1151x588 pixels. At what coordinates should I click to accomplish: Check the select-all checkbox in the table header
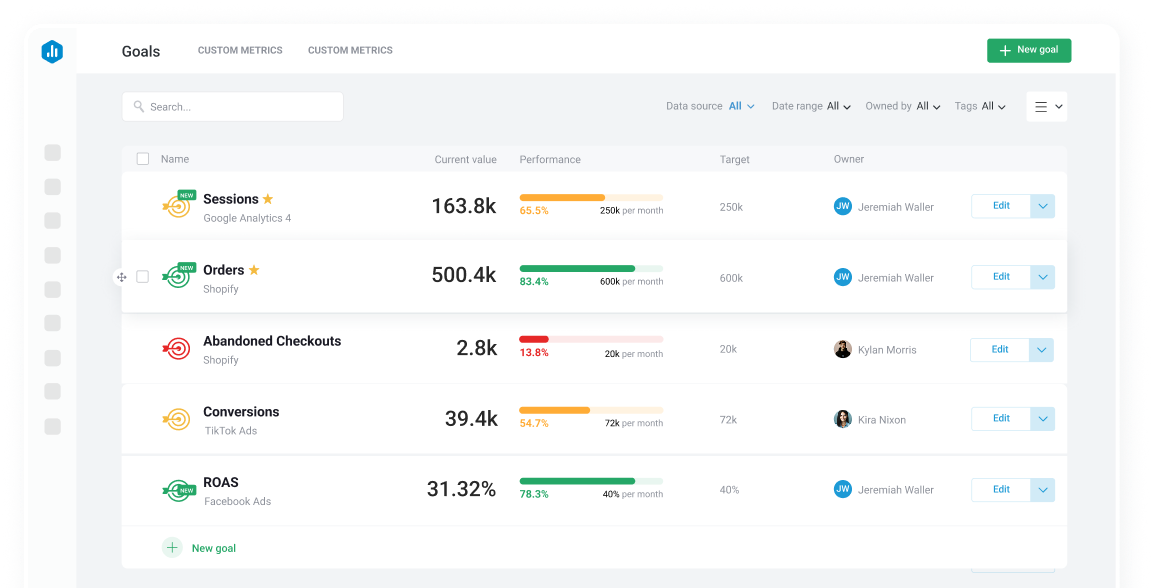[x=142, y=158]
